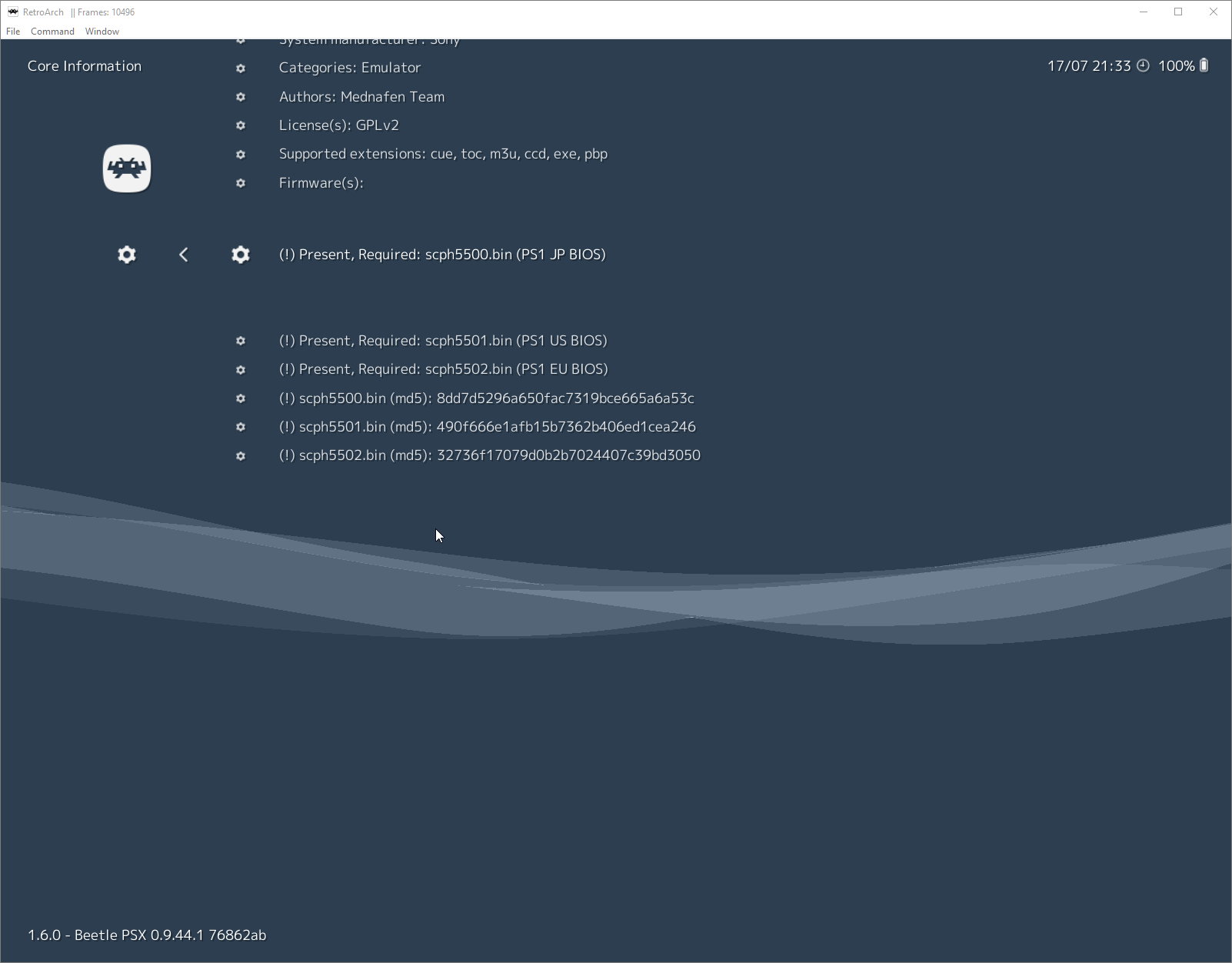Viewport: 1232px width, 963px height.
Task: Click the 100% battery percentage
Action: [x=1177, y=66]
